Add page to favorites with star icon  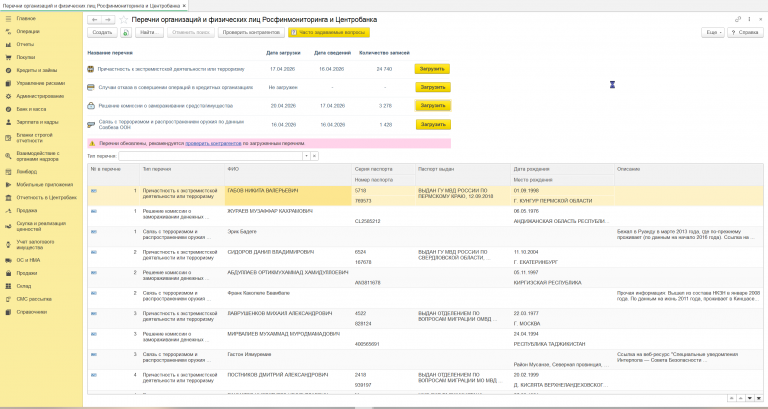124,20
